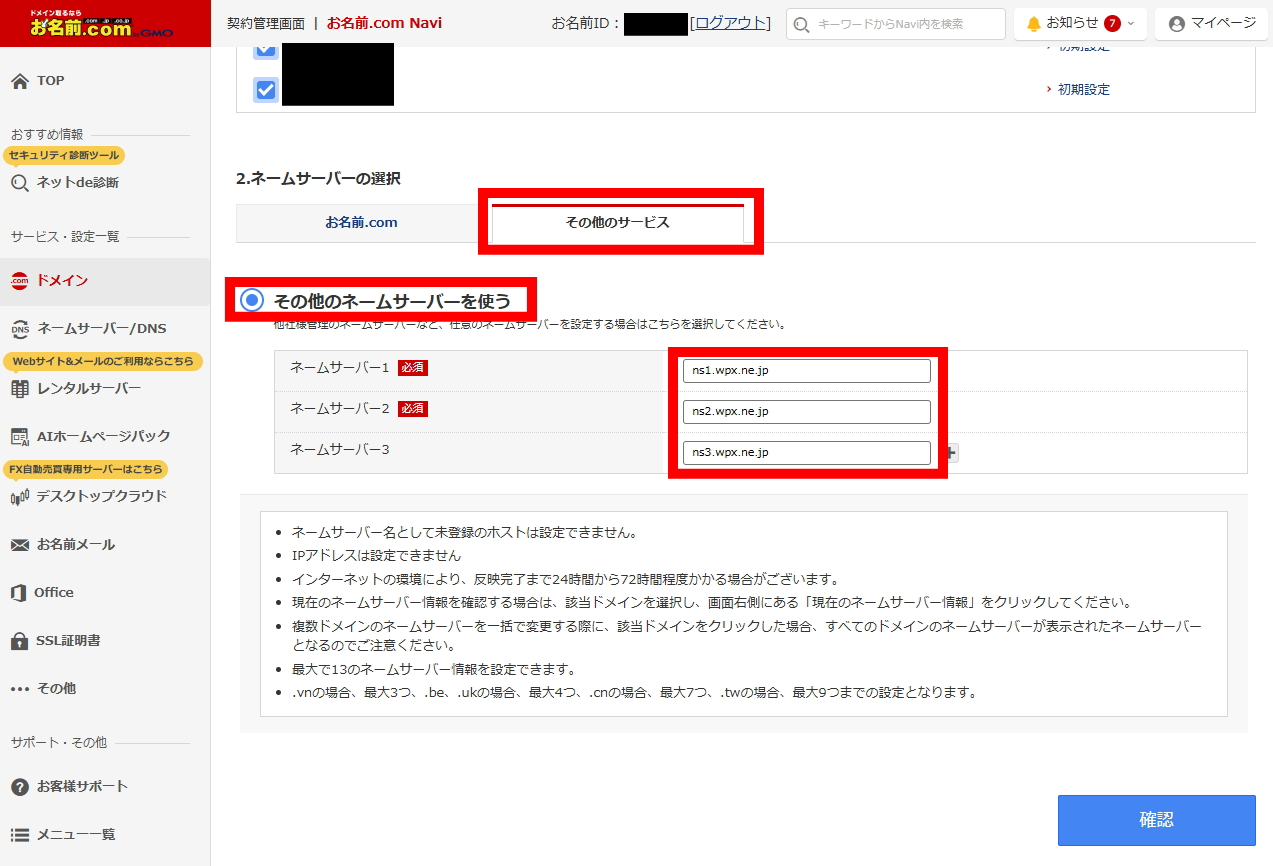The image size is (1273, 866).
Task: Click the お名前.com Navi header title
Action: pyautogui.click(x=384, y=23)
